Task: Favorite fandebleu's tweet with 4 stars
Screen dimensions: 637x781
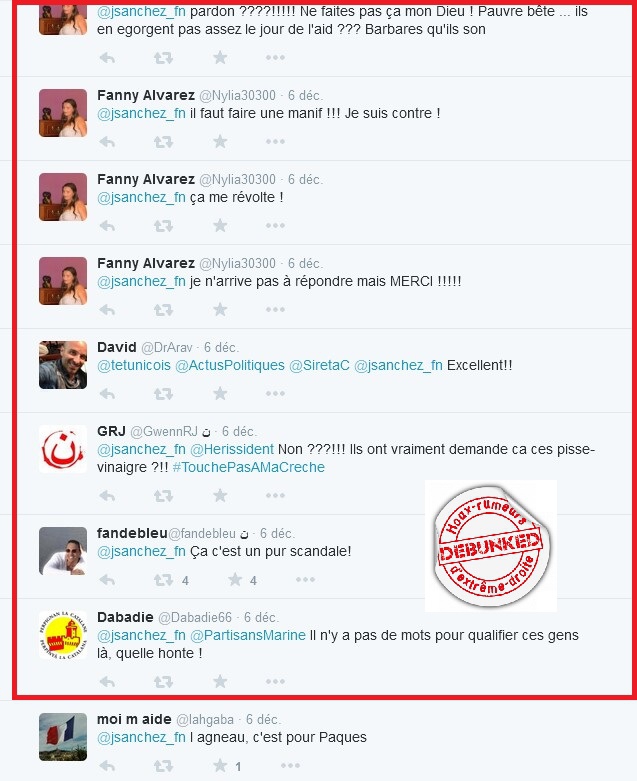Action: coord(235,579)
